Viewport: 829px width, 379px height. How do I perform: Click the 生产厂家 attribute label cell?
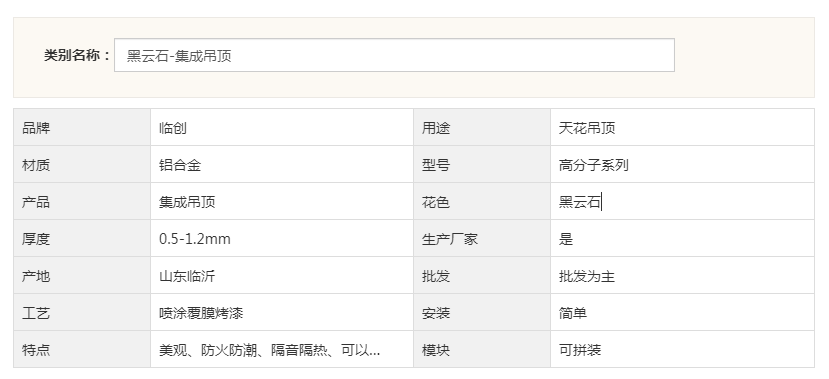482,238
